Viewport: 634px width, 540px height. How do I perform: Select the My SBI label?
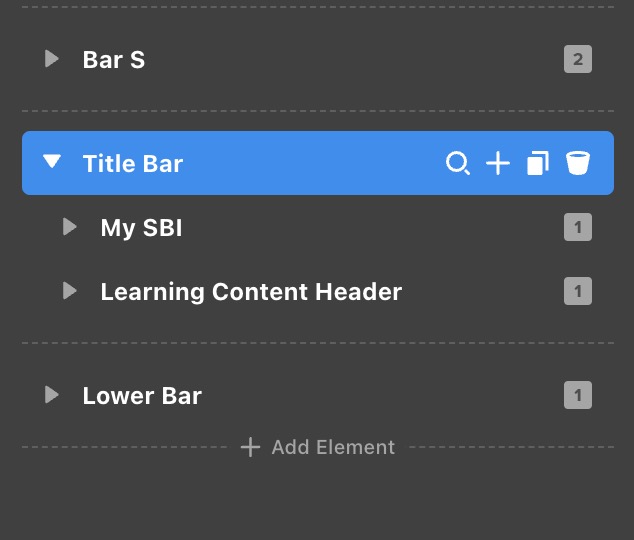tap(141, 228)
